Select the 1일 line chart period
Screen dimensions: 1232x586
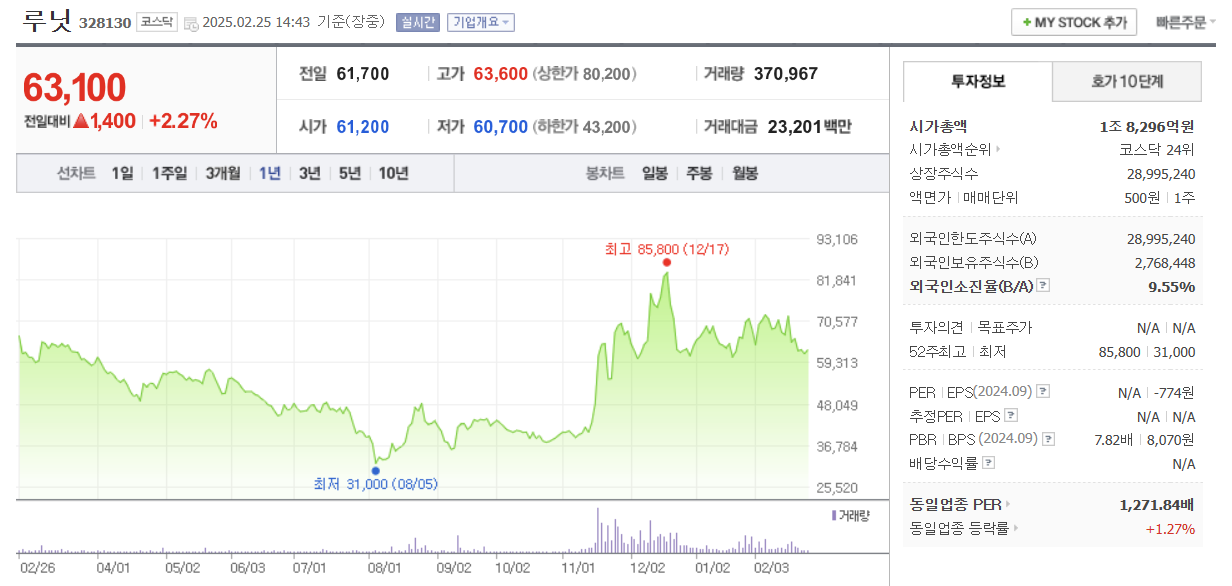[122, 173]
